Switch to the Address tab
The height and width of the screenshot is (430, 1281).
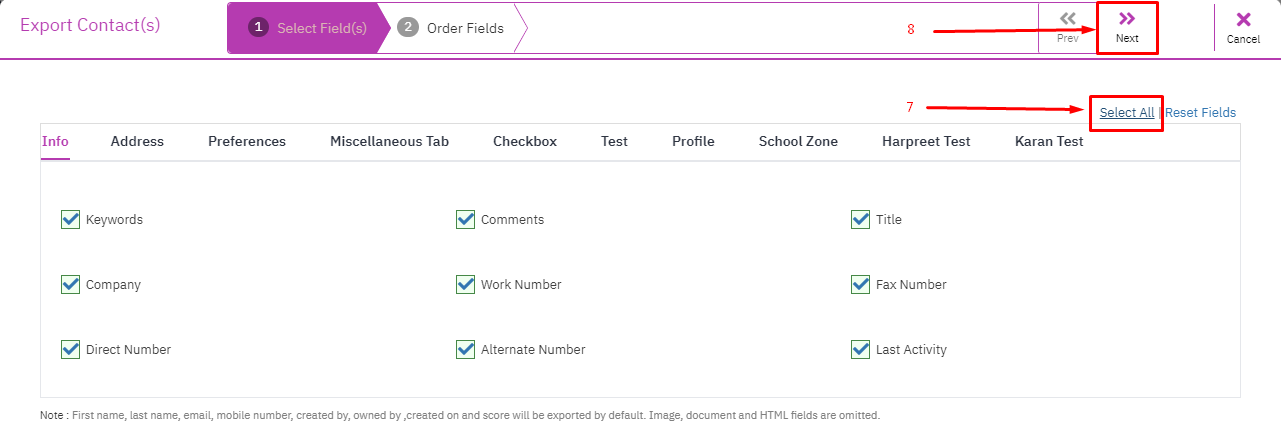click(137, 141)
